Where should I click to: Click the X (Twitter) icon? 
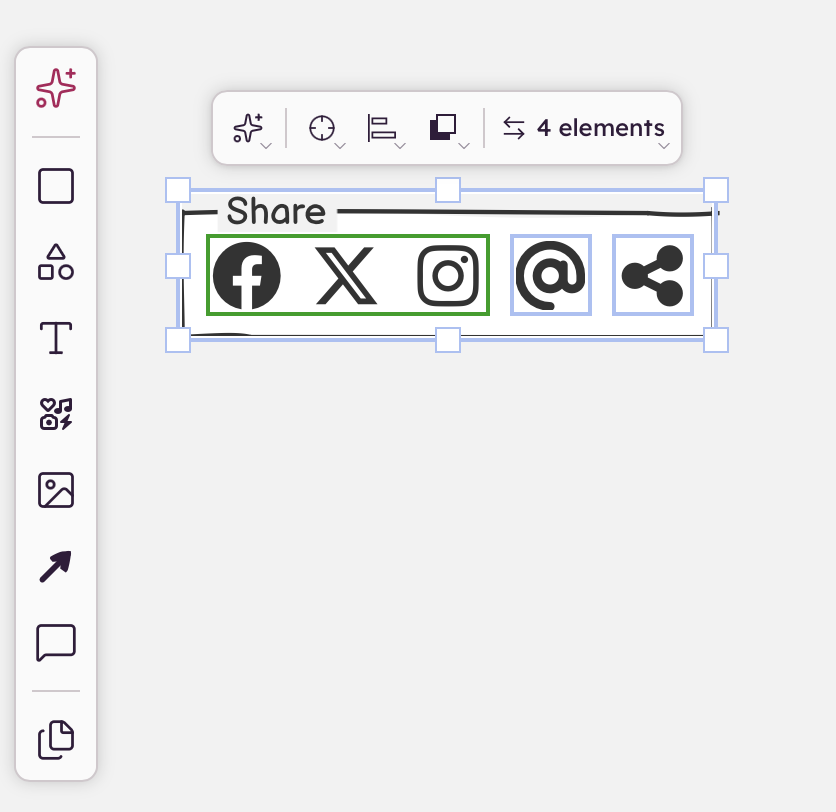pyautogui.click(x=347, y=276)
